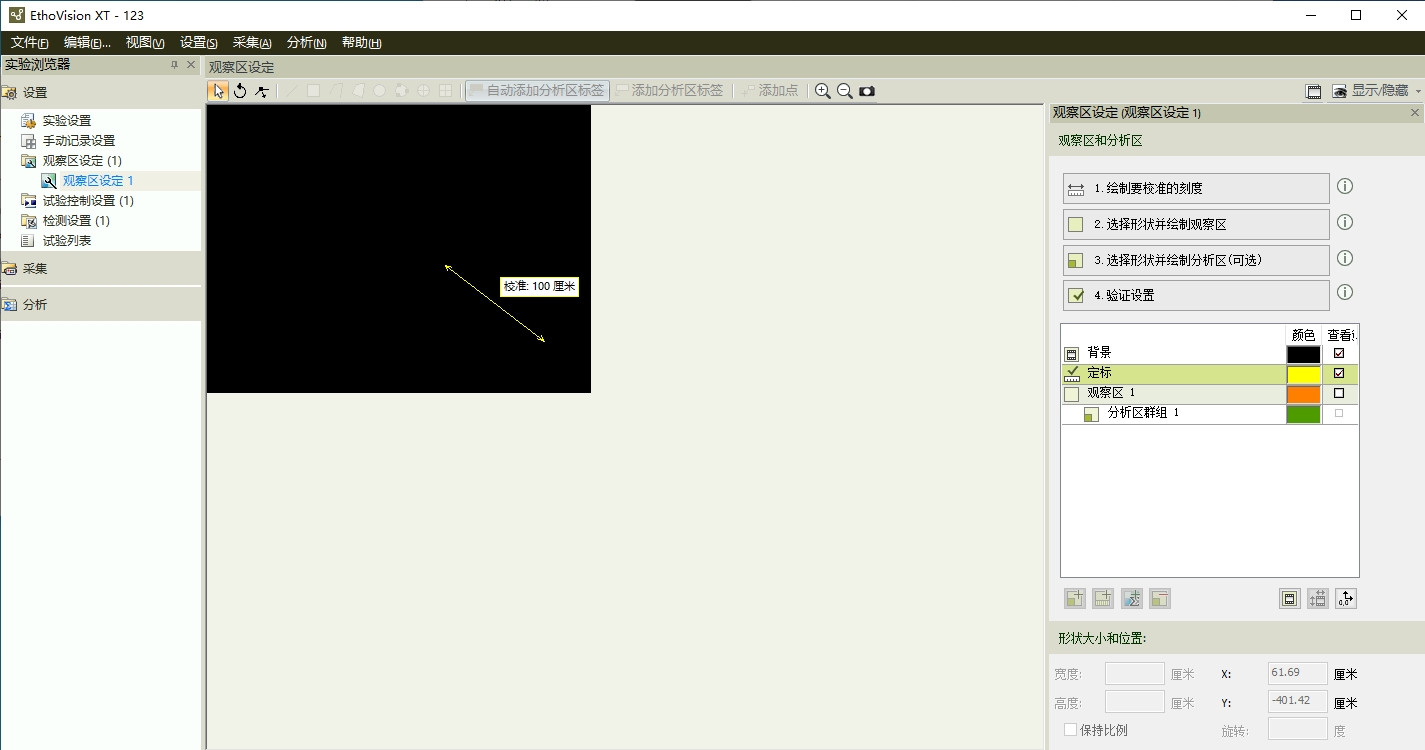1425x750 pixels.
Task: Open the 设置 menu
Action: pyautogui.click(x=199, y=43)
